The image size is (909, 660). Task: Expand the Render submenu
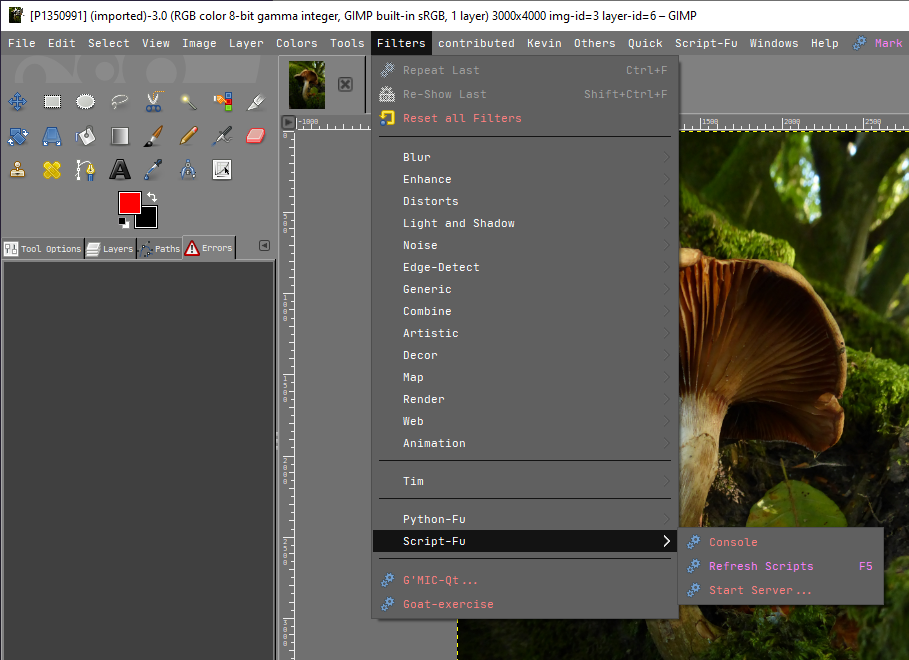[525, 400]
